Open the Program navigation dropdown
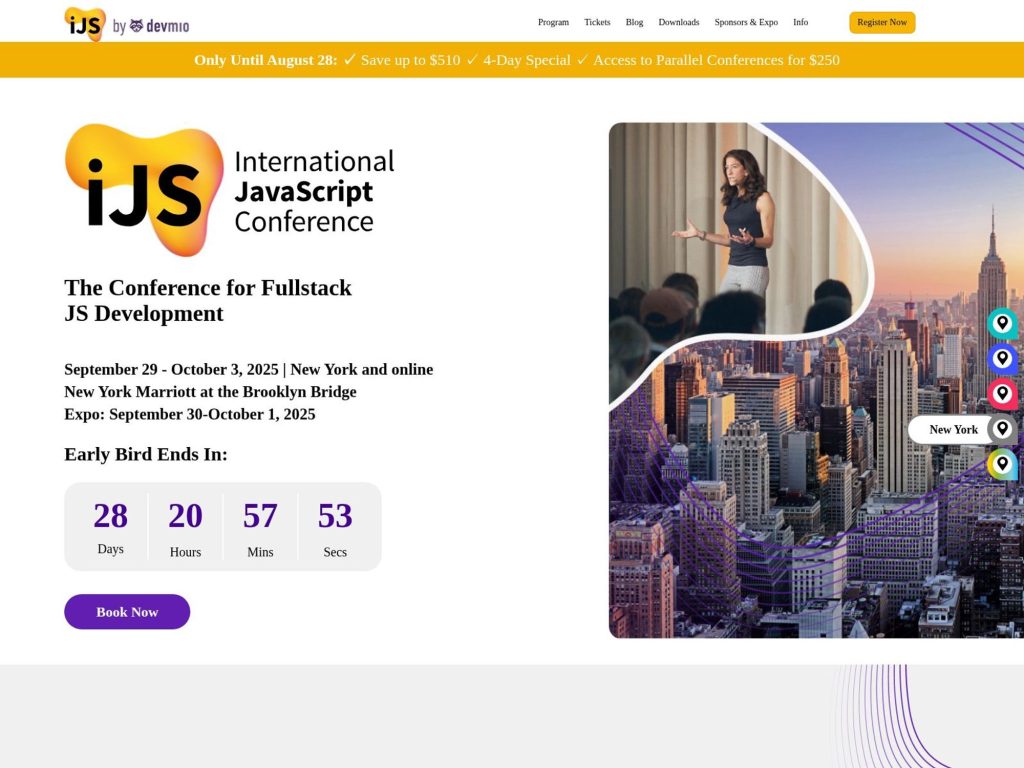Image resolution: width=1024 pixels, height=768 pixels. click(x=553, y=22)
